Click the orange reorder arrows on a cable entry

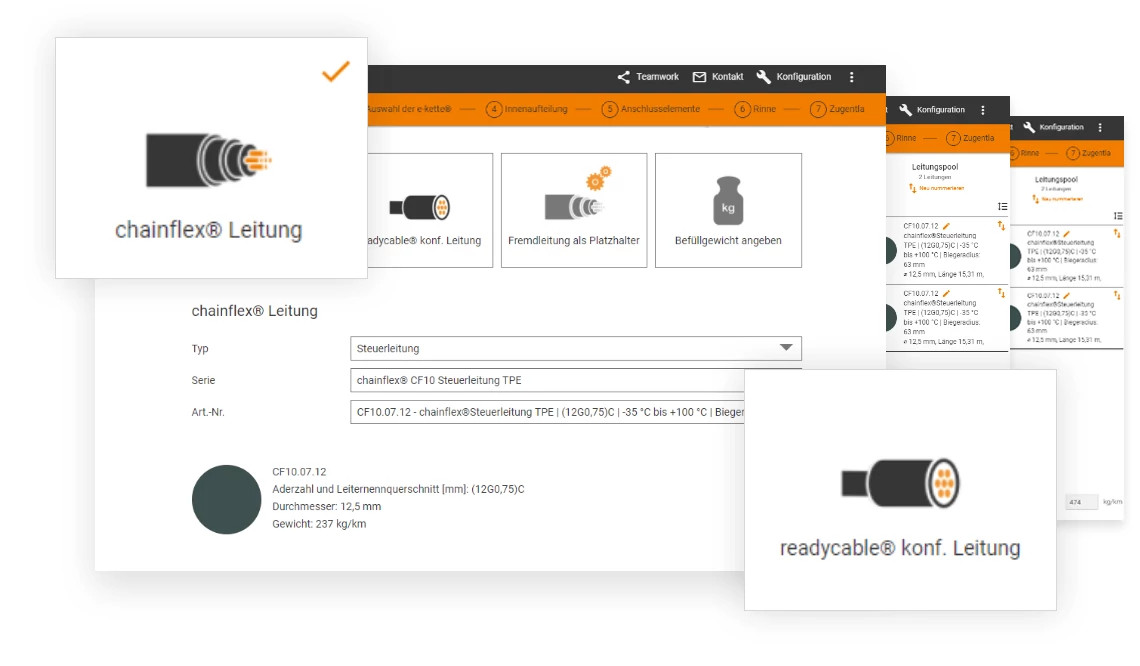(x=1001, y=226)
